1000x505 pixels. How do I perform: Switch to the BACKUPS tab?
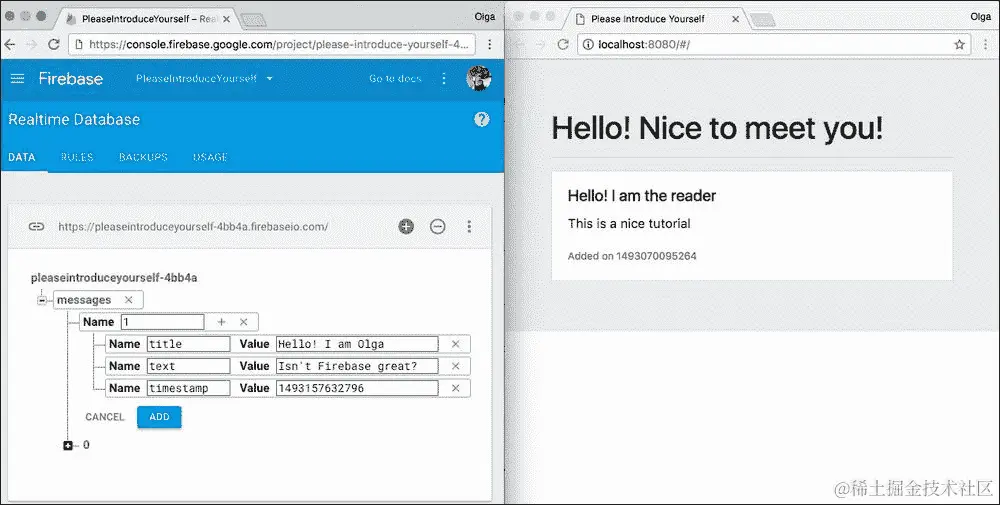coord(143,157)
